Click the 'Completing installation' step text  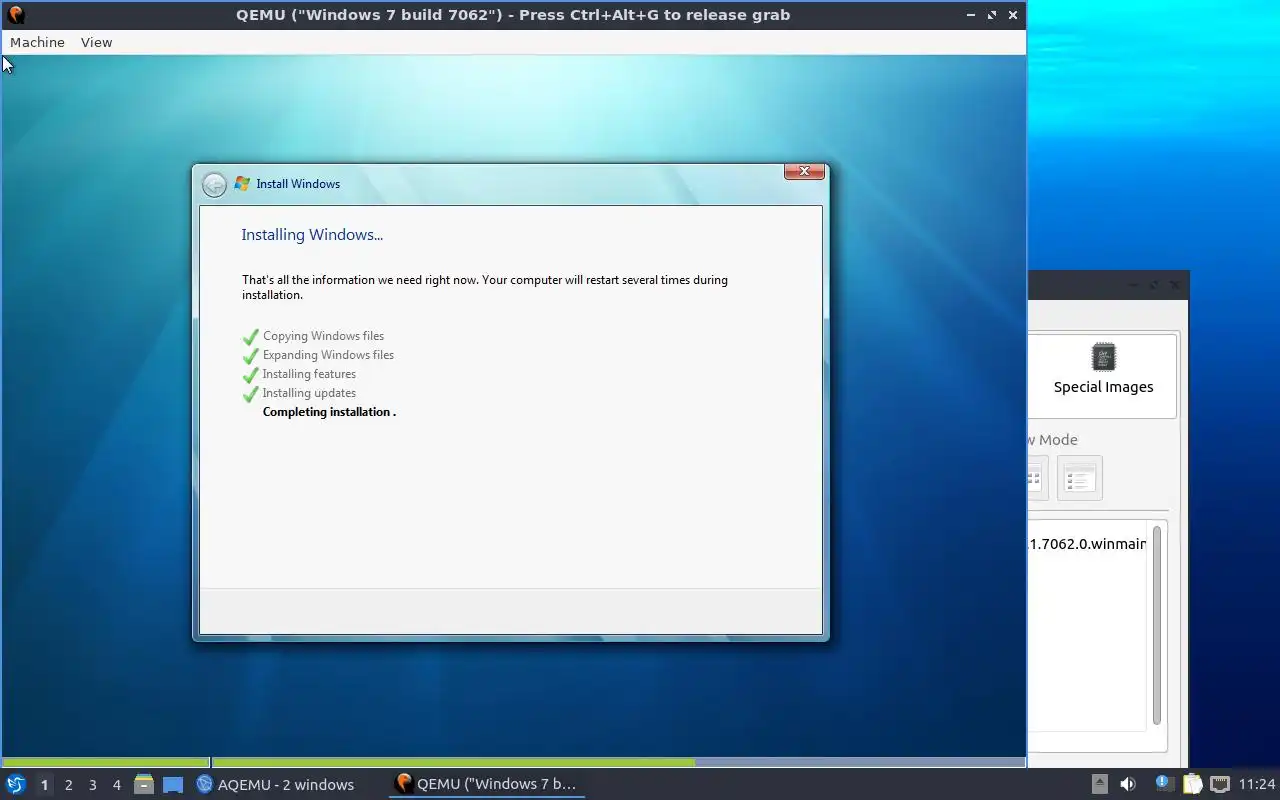click(329, 412)
